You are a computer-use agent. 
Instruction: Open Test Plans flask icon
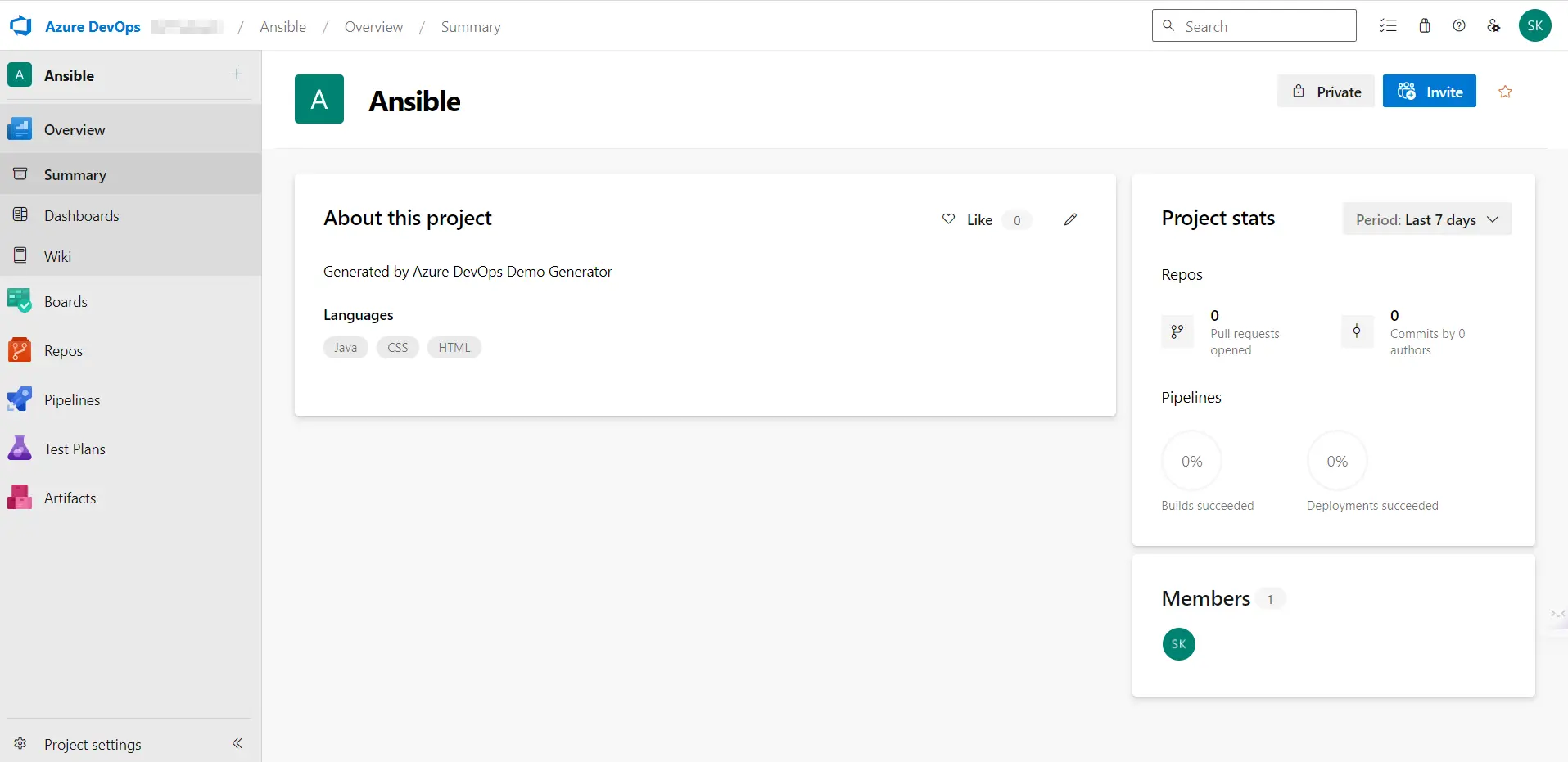point(20,449)
